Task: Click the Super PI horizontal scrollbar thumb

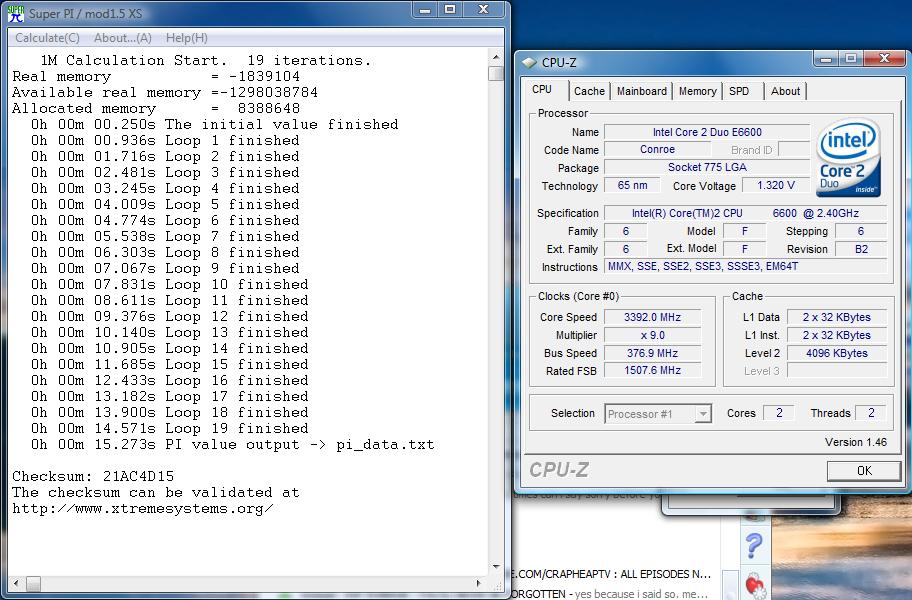Action: pos(33,583)
